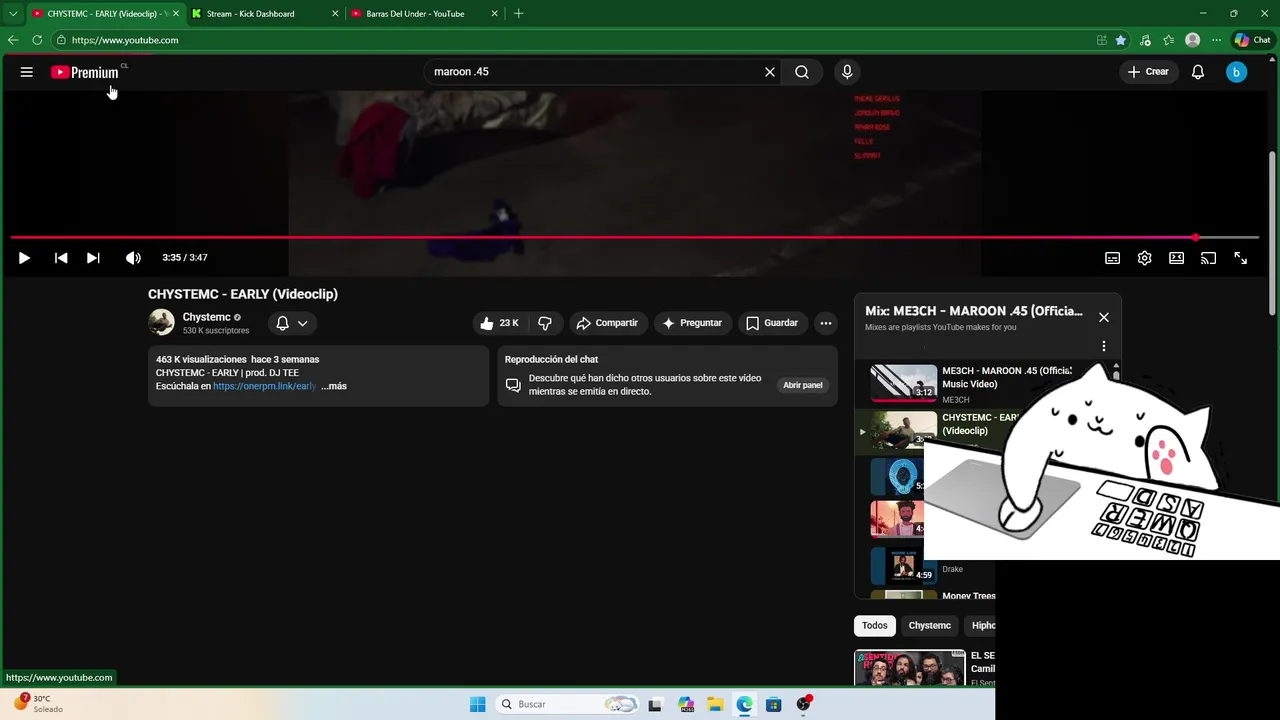This screenshot has width=1280, height=720.
Task: Open File Explorer from the taskbar
Action: click(x=715, y=704)
